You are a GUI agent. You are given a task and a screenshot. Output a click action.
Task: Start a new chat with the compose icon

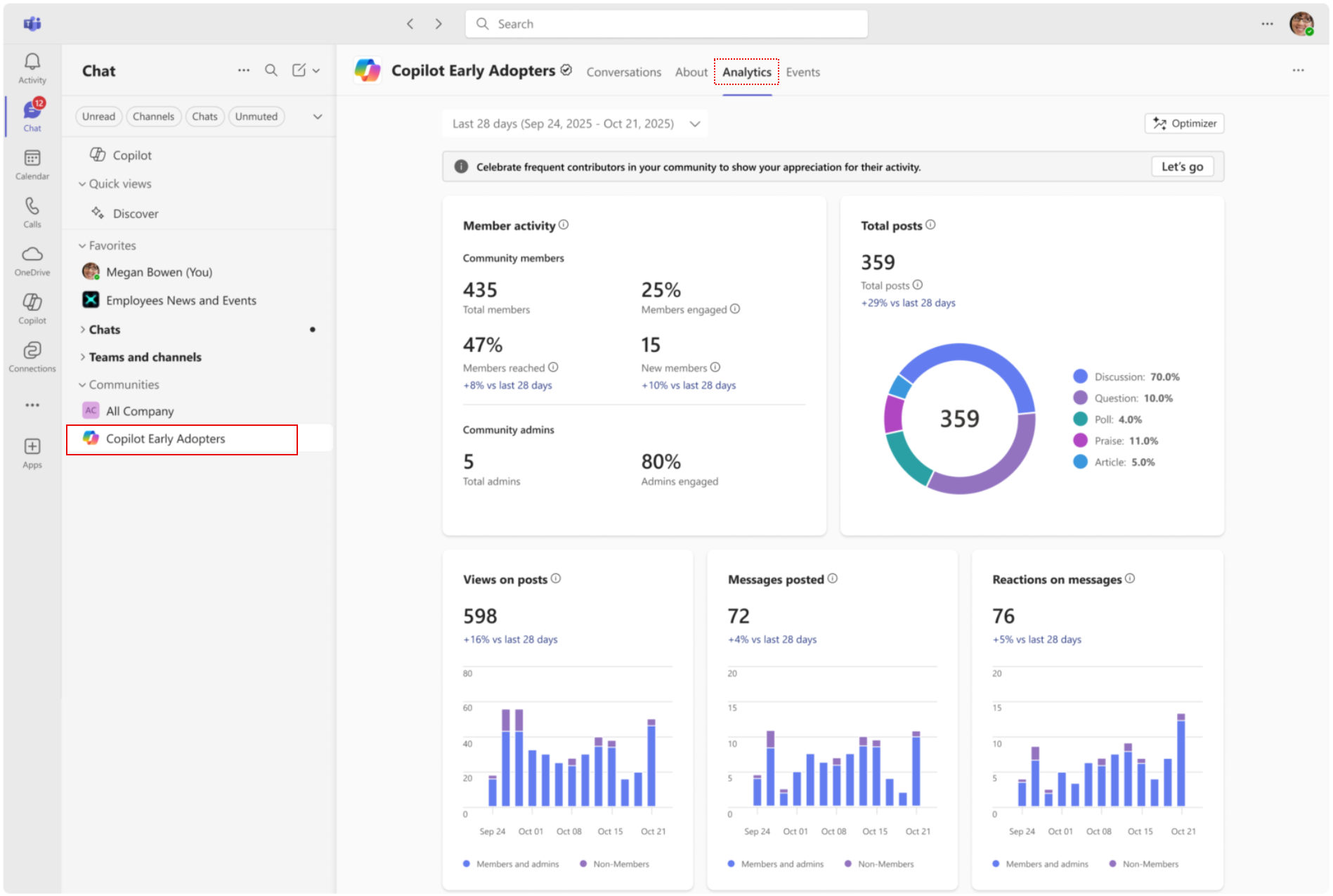pos(300,70)
